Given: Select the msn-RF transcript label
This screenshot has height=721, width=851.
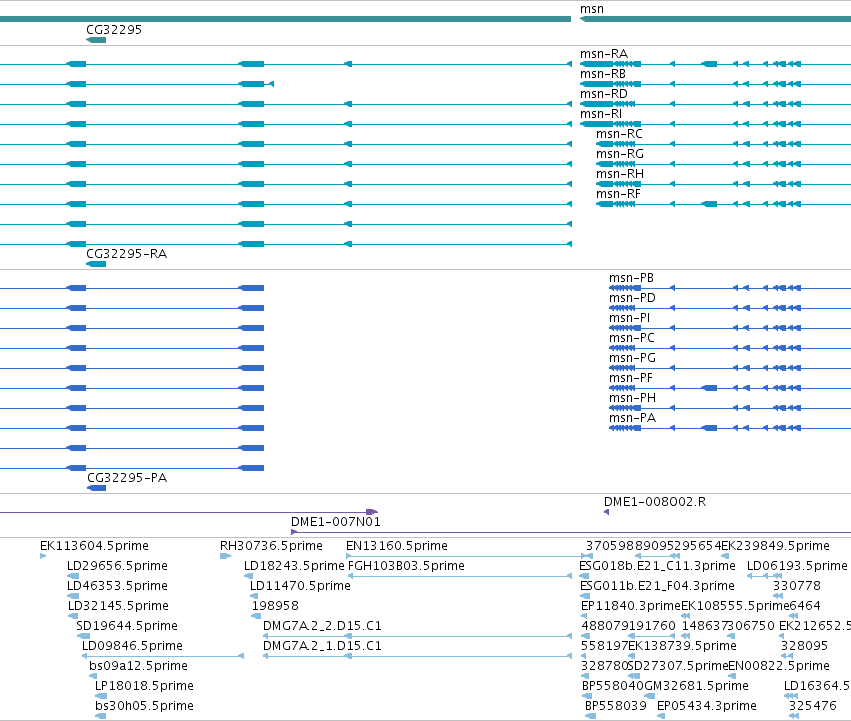Looking at the screenshot, I should (x=618, y=194).
